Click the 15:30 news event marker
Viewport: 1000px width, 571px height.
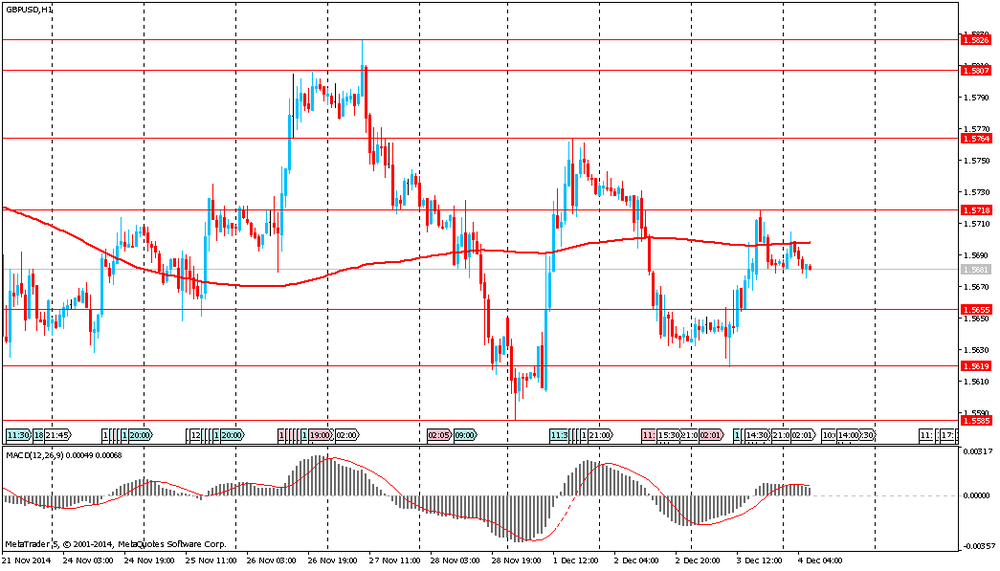(x=669, y=436)
